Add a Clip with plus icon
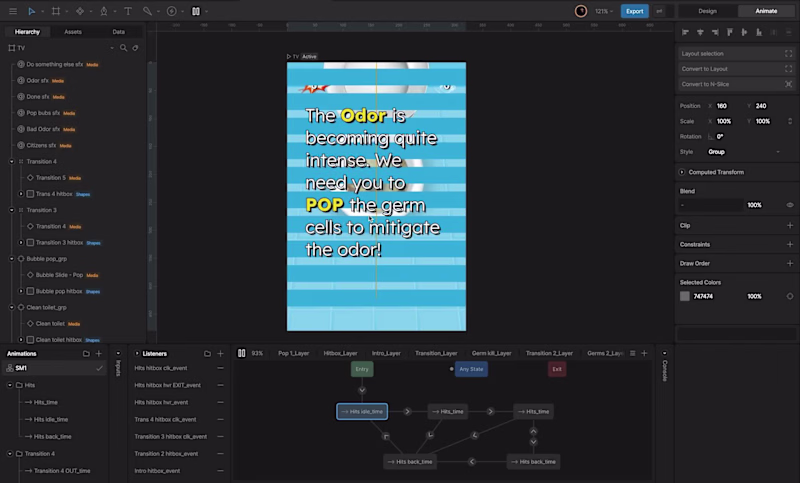This screenshot has width=800, height=483. (x=790, y=225)
